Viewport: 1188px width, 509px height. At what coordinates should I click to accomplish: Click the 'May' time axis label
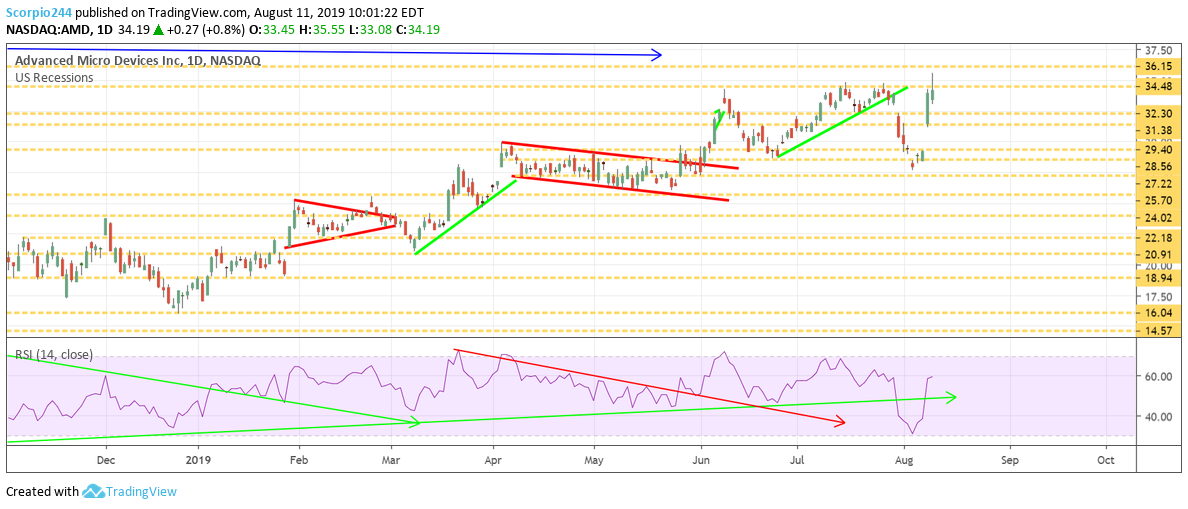coord(594,460)
